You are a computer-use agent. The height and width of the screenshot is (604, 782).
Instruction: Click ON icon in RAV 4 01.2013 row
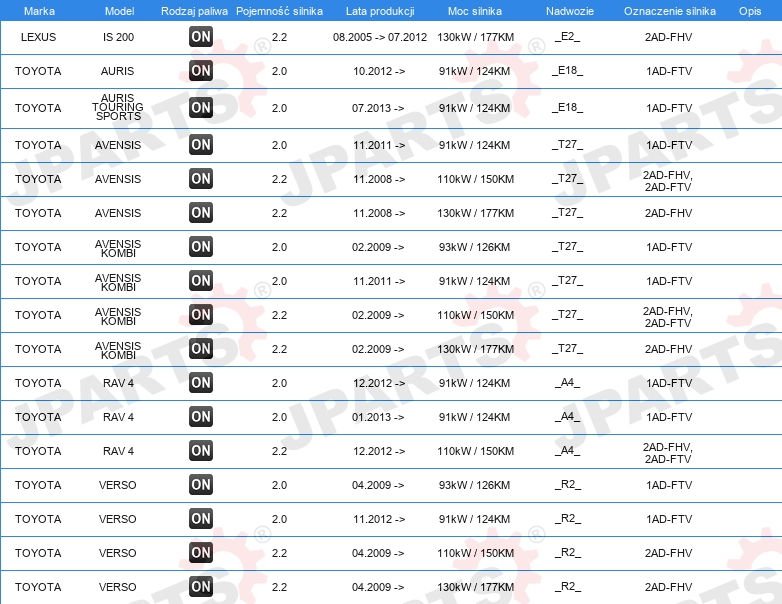point(200,416)
